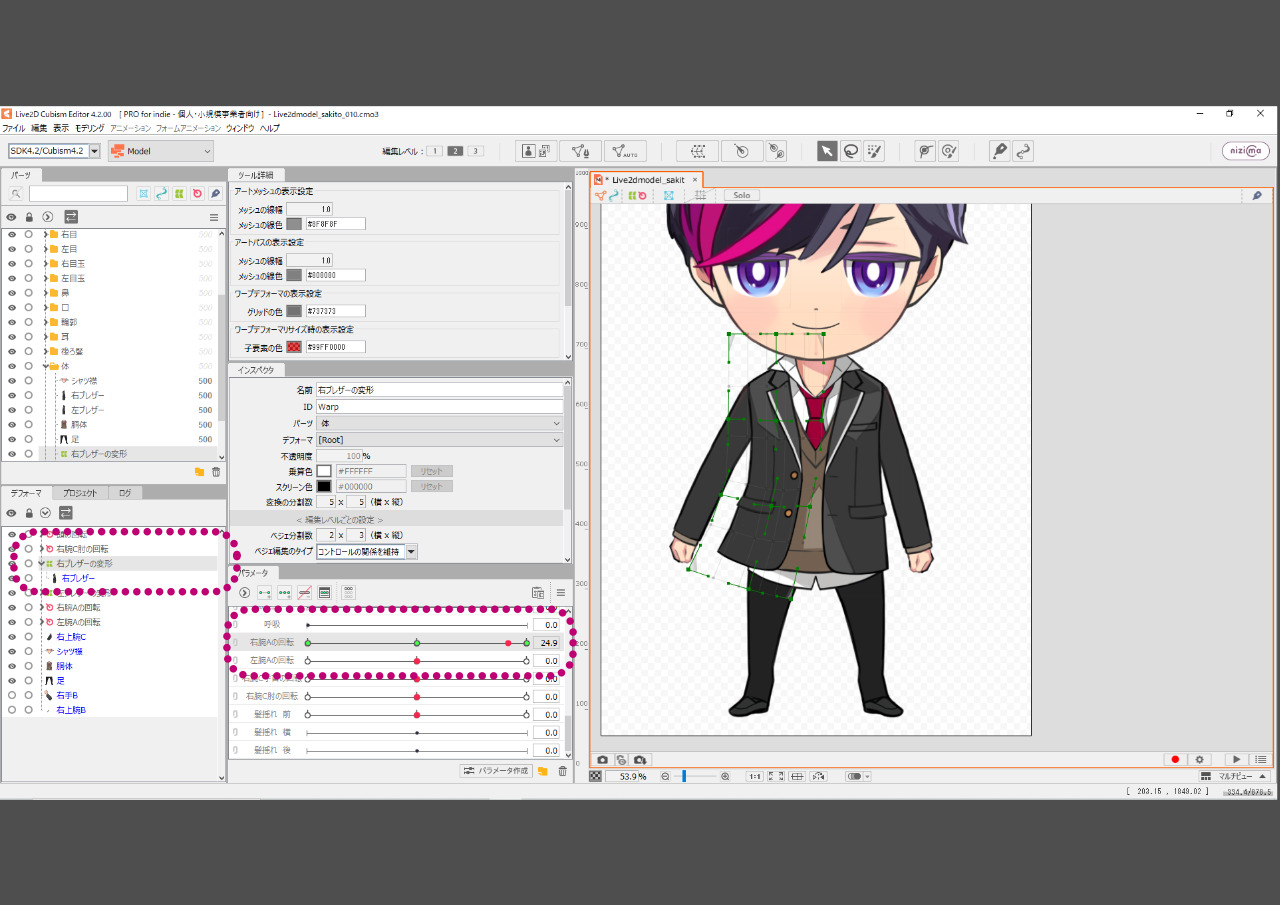Click the automatic mesh generator (AUTO) icon
Image resolution: width=1280 pixels, height=905 pixels.
pos(625,151)
